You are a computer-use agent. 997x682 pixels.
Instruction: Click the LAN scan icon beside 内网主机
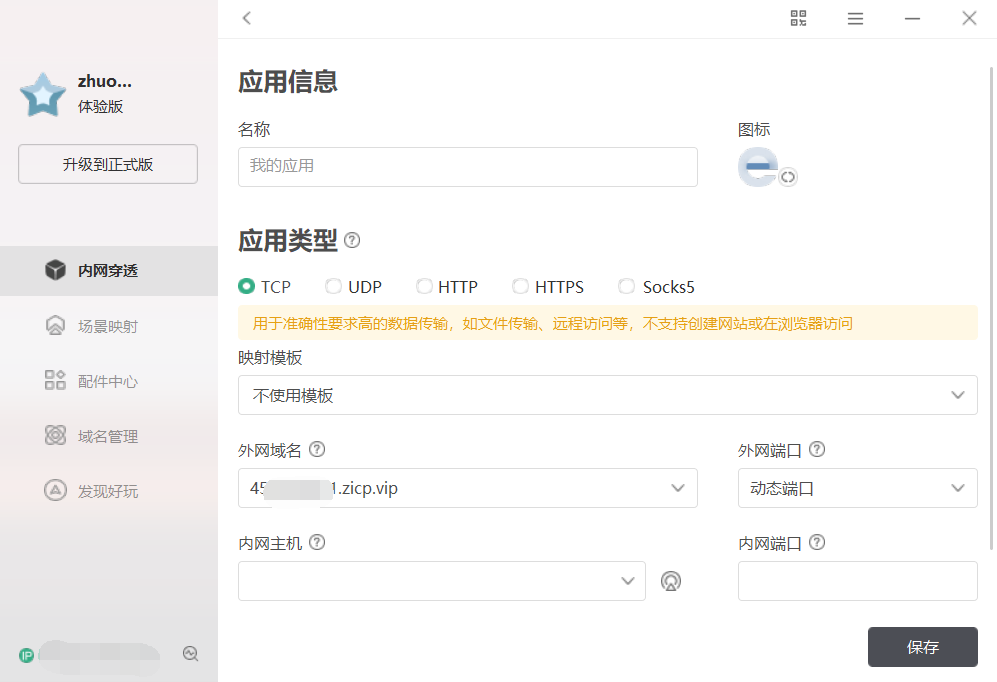coord(671,581)
